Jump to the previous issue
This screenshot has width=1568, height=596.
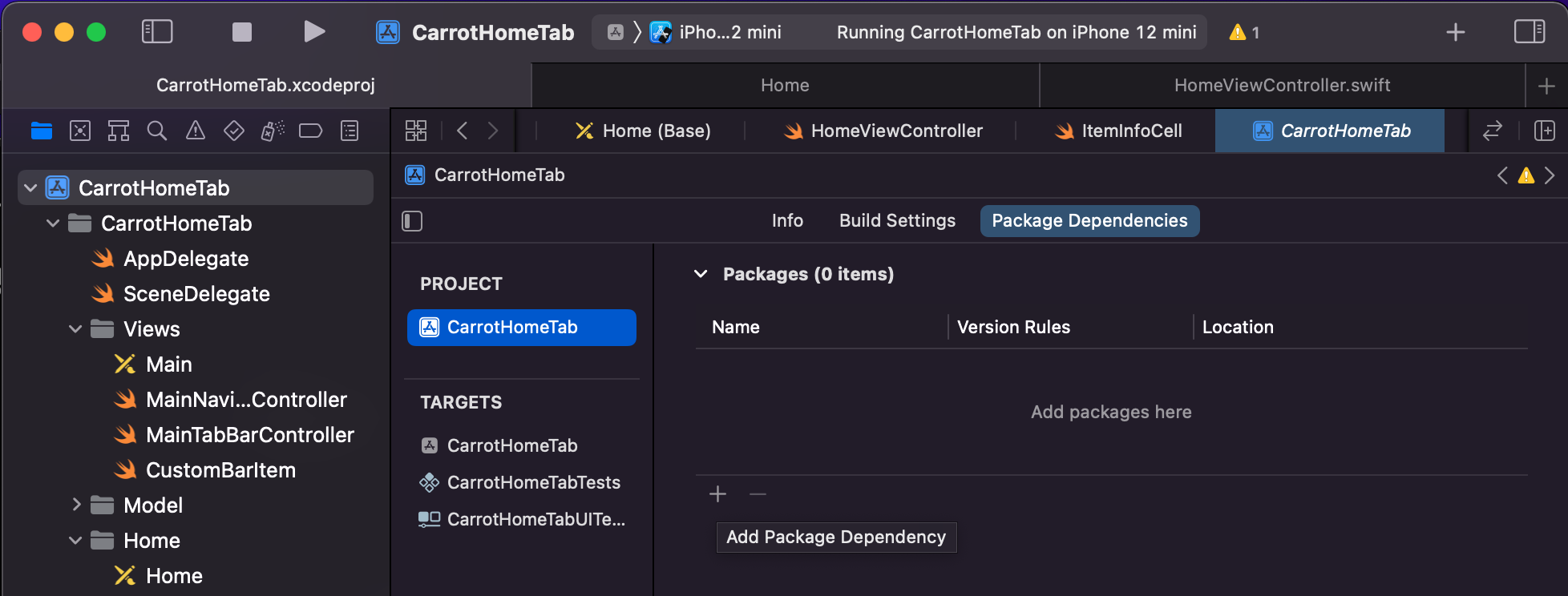[x=1502, y=175]
